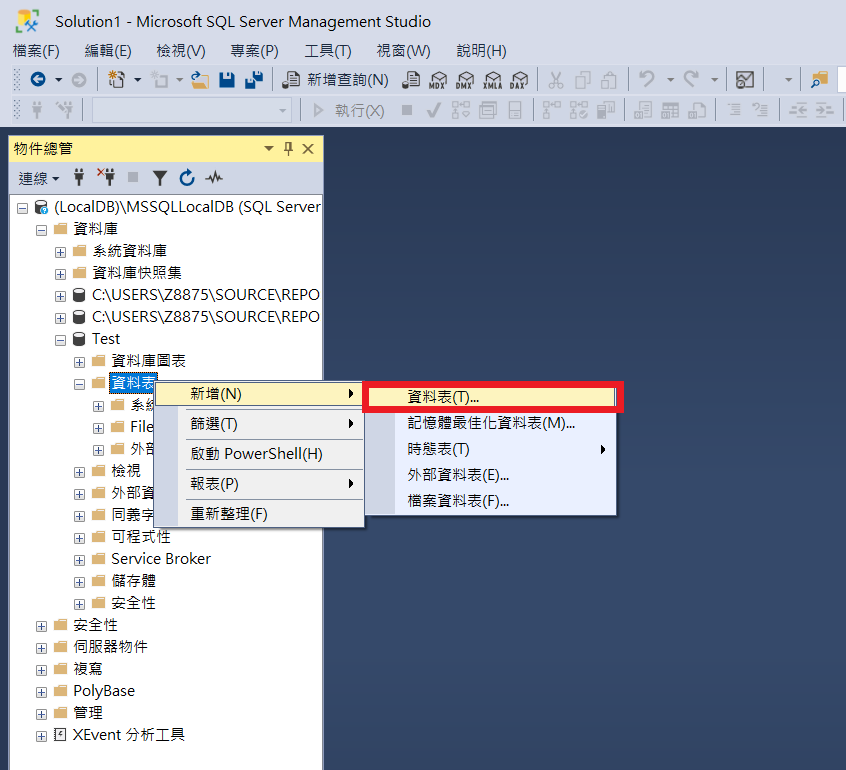The height and width of the screenshot is (770, 846).
Task: Open the DMX query icon
Action: pyautogui.click(x=465, y=80)
